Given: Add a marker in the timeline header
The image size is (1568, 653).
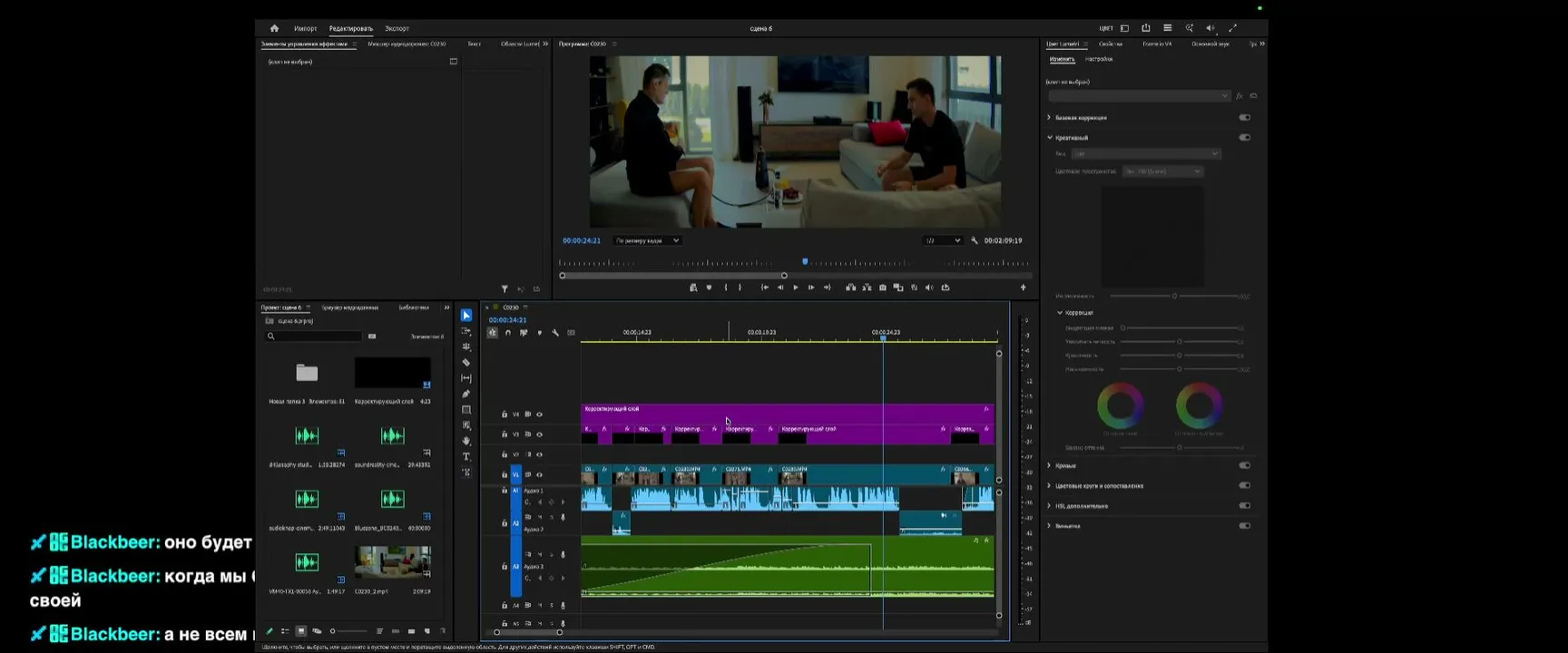Looking at the screenshot, I should coord(540,333).
